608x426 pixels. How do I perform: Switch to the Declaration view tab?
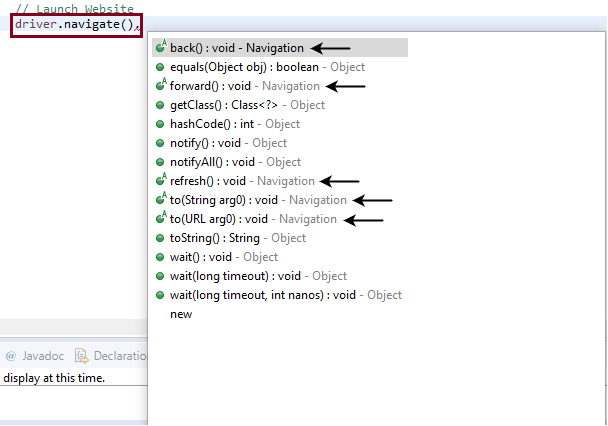point(111,356)
